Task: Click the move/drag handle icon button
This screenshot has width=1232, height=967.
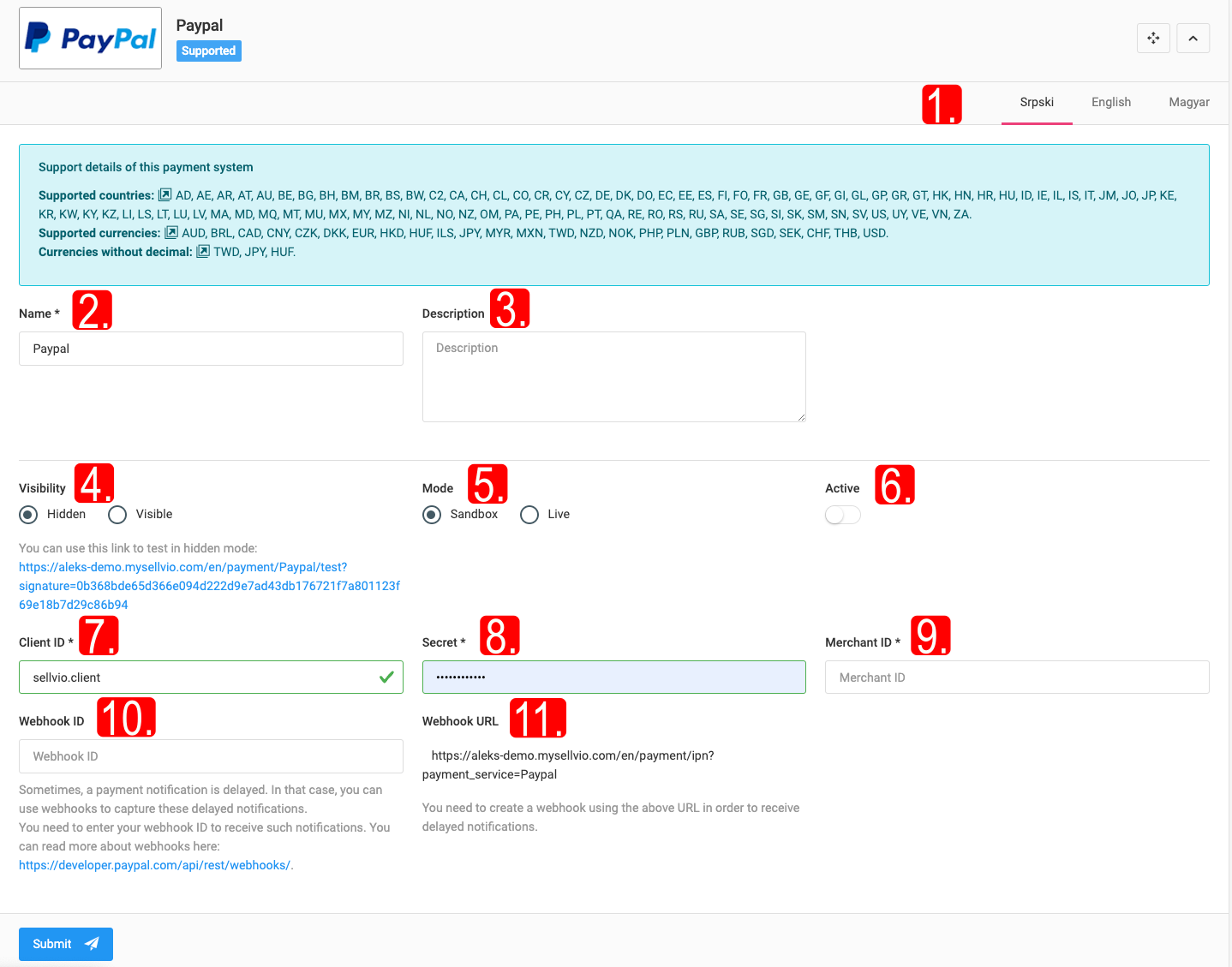Action: pyautogui.click(x=1153, y=38)
